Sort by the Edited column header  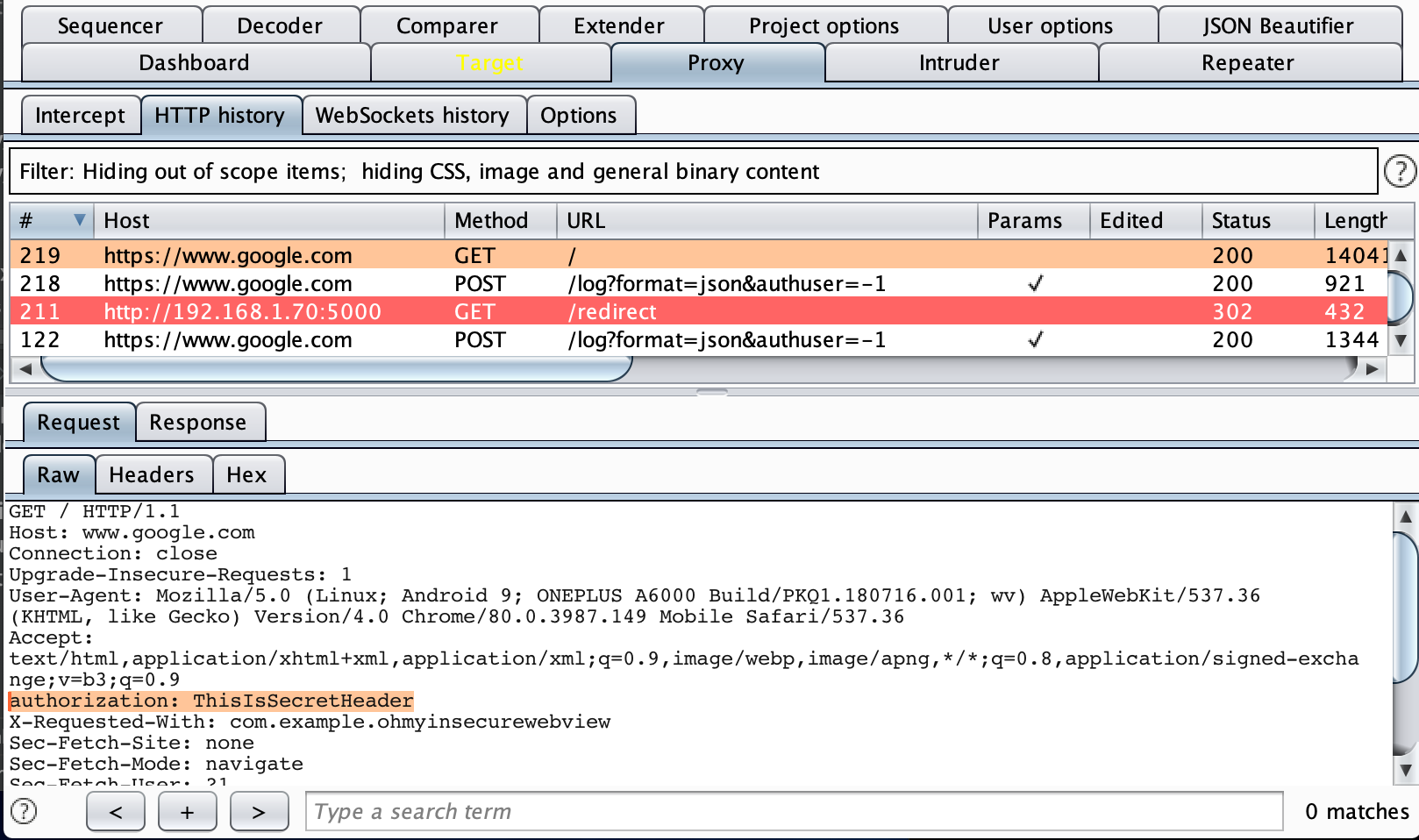point(1146,220)
